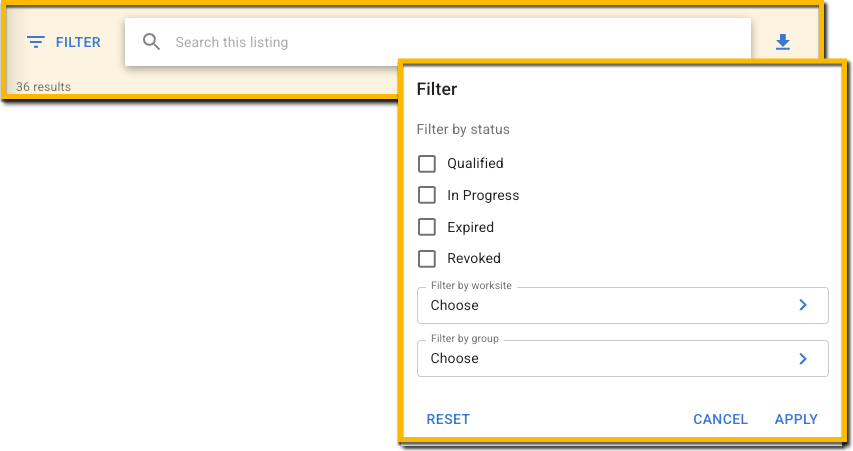Focus the Search this listing field
The height and width of the screenshot is (451, 853).
point(450,42)
